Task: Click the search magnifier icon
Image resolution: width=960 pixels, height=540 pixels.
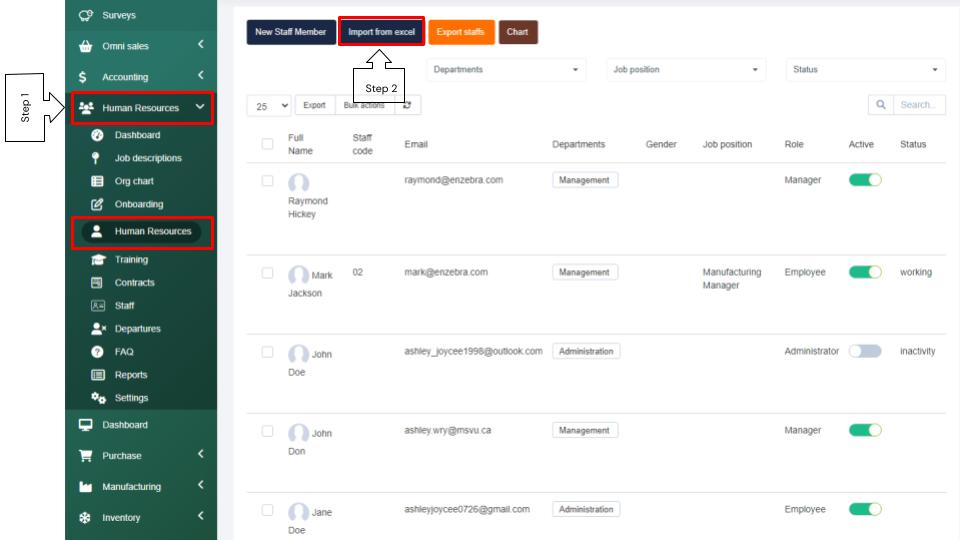Action: point(881,105)
